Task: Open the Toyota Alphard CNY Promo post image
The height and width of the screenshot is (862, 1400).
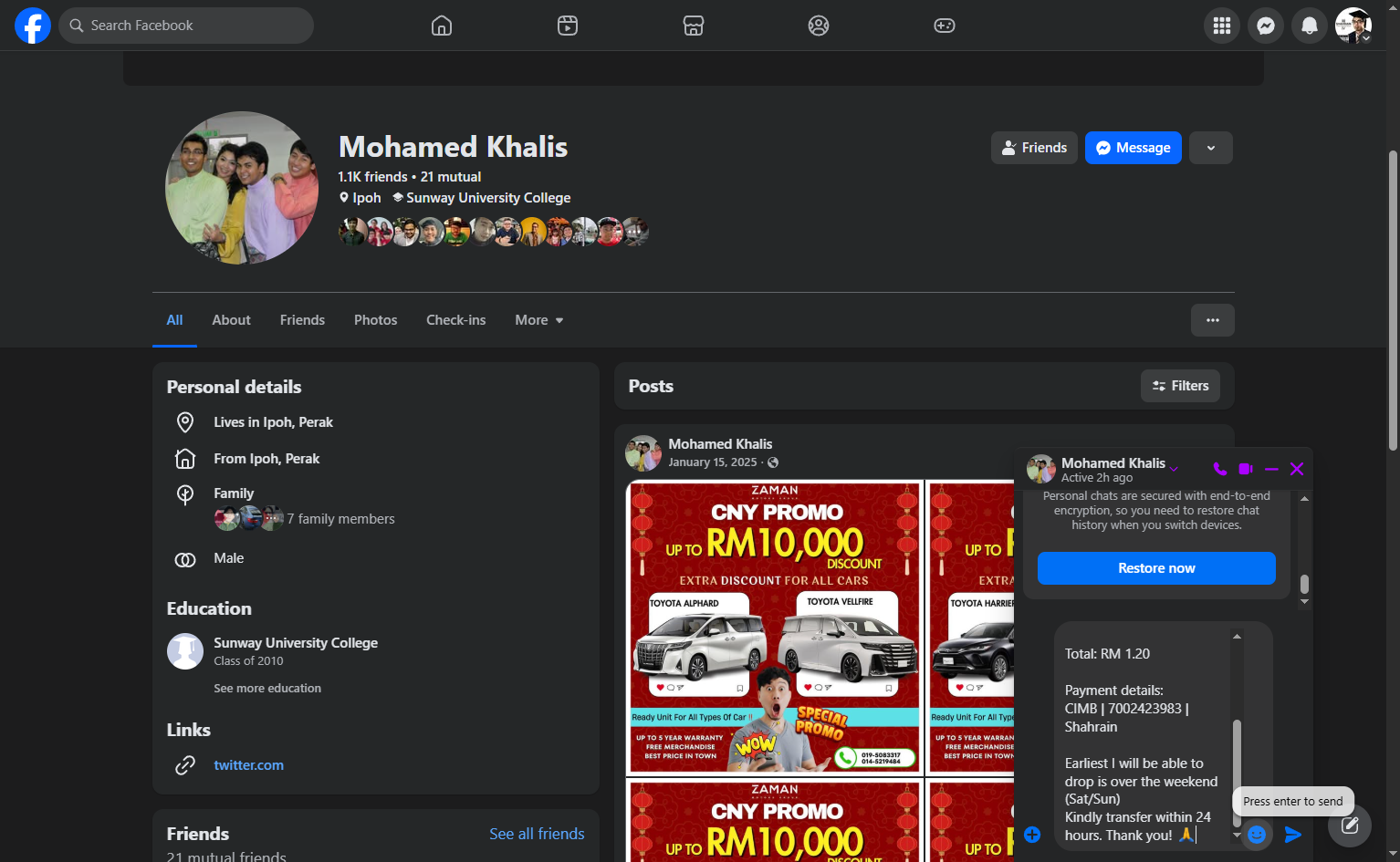Action: (775, 628)
